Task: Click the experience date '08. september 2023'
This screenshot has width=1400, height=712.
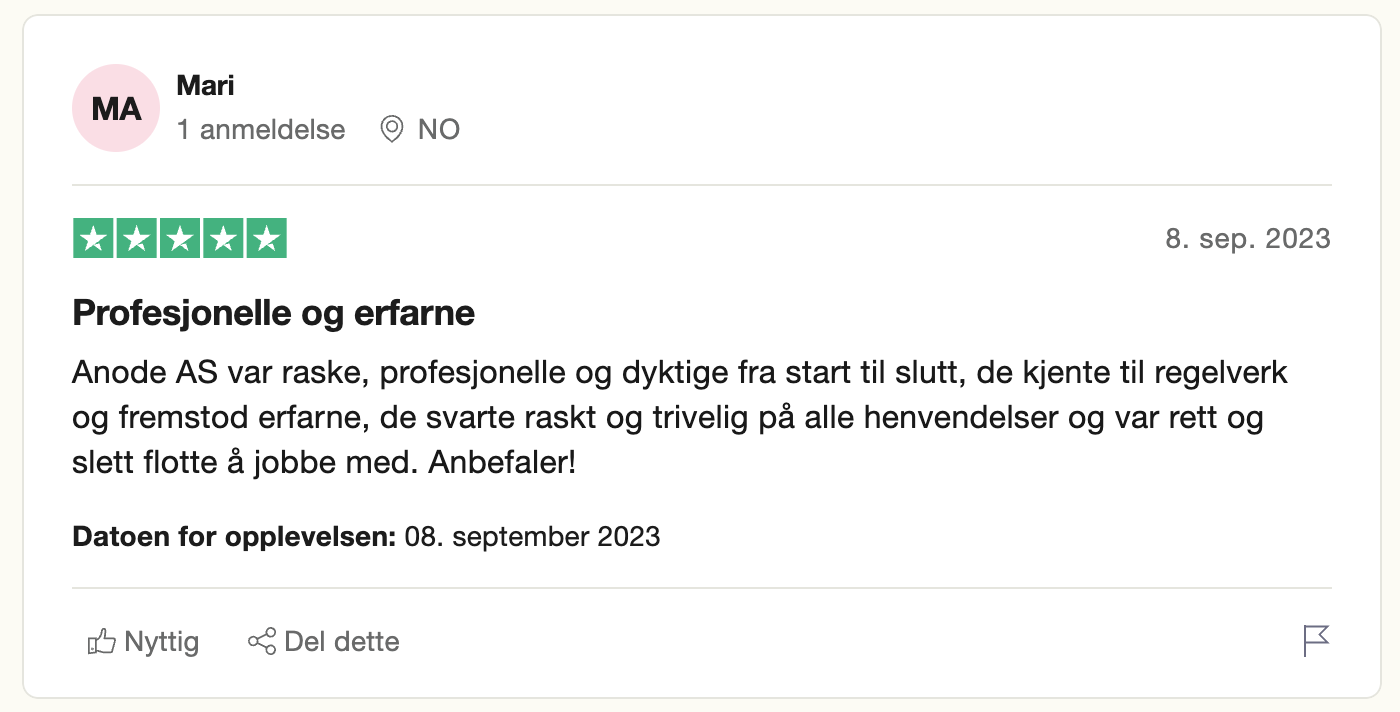Action: tap(532, 537)
